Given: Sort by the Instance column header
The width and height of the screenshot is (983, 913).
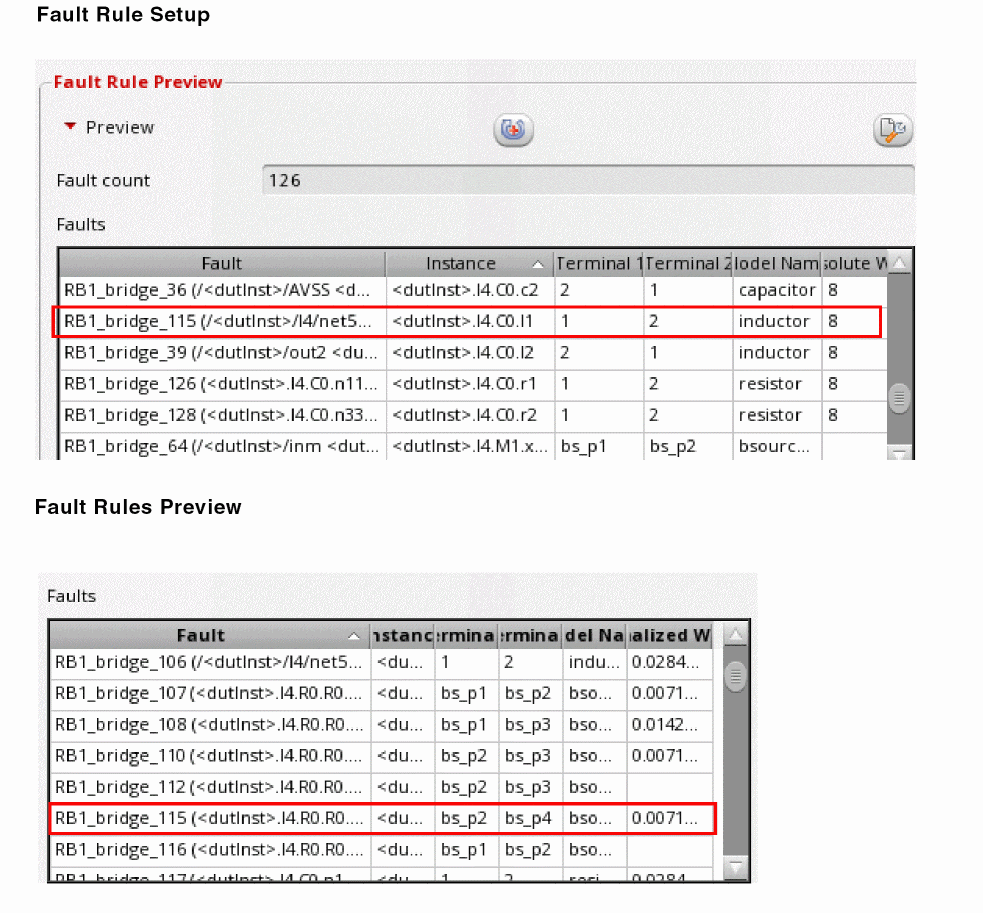Looking at the screenshot, I should [x=470, y=264].
